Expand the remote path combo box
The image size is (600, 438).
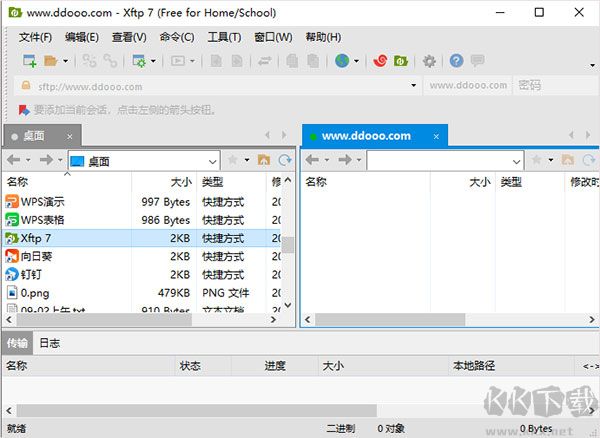pyautogui.click(x=516, y=162)
